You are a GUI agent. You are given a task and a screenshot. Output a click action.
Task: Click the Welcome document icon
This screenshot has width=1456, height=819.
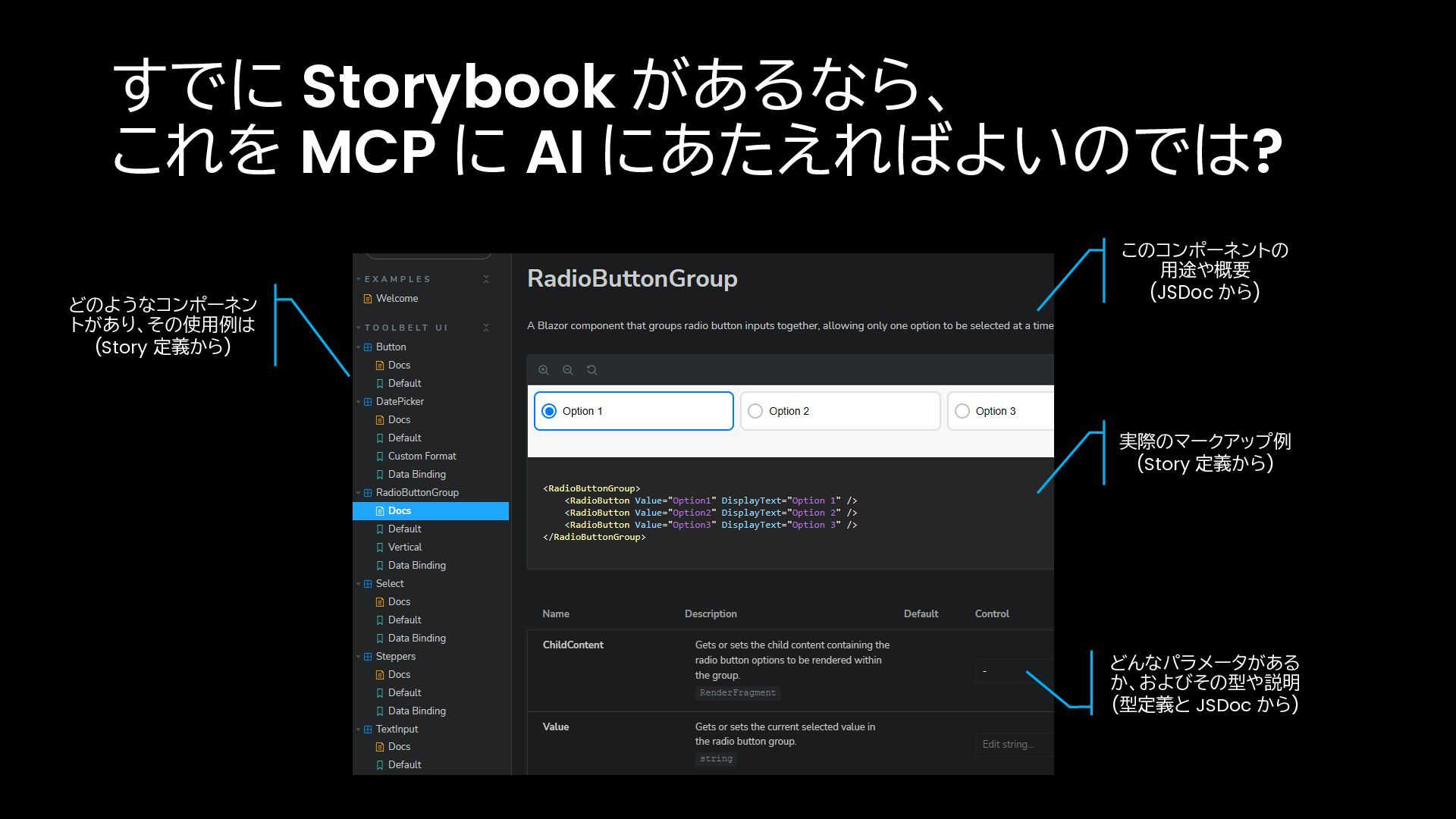pos(368,299)
